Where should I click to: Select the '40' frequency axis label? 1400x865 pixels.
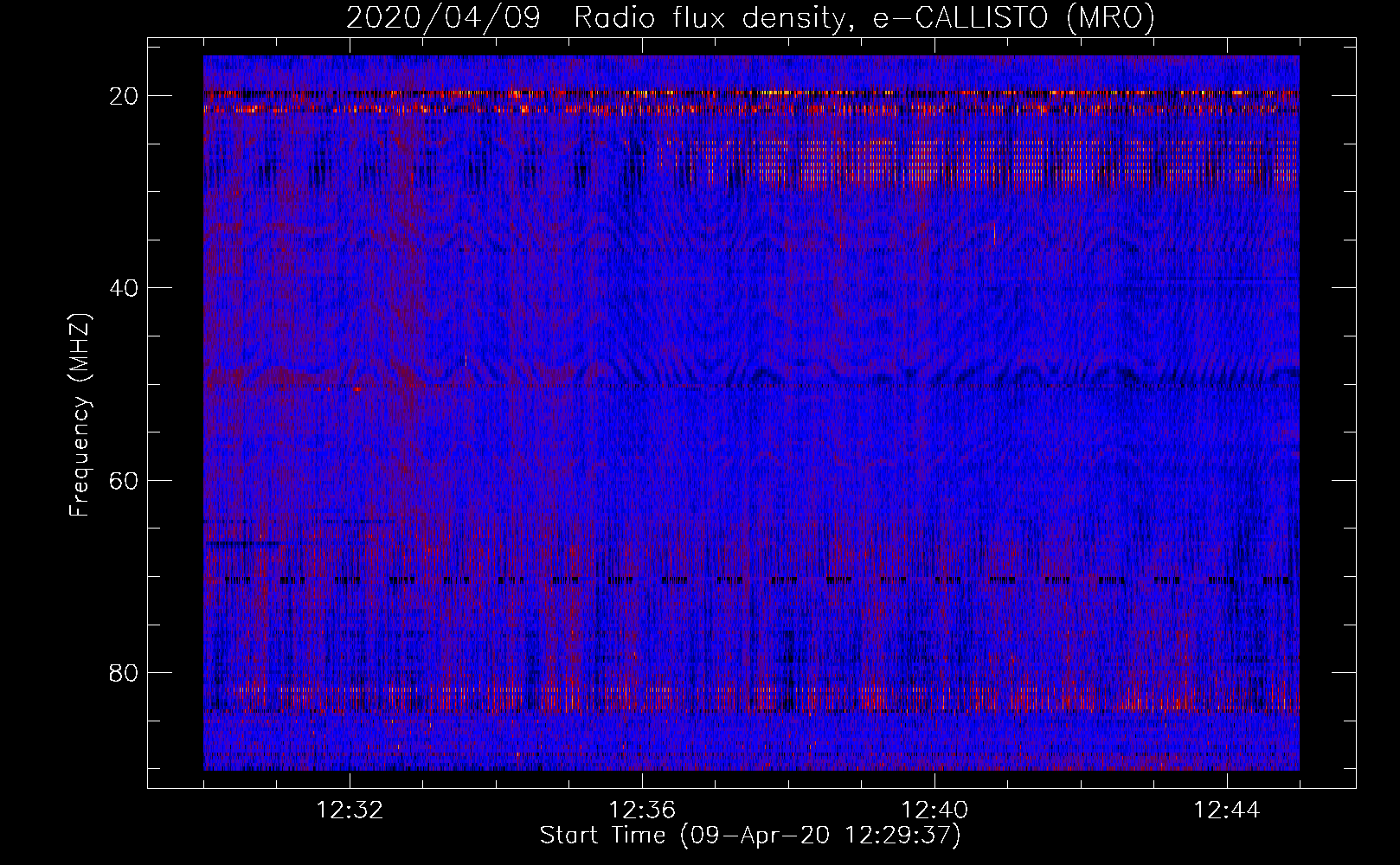pos(124,288)
